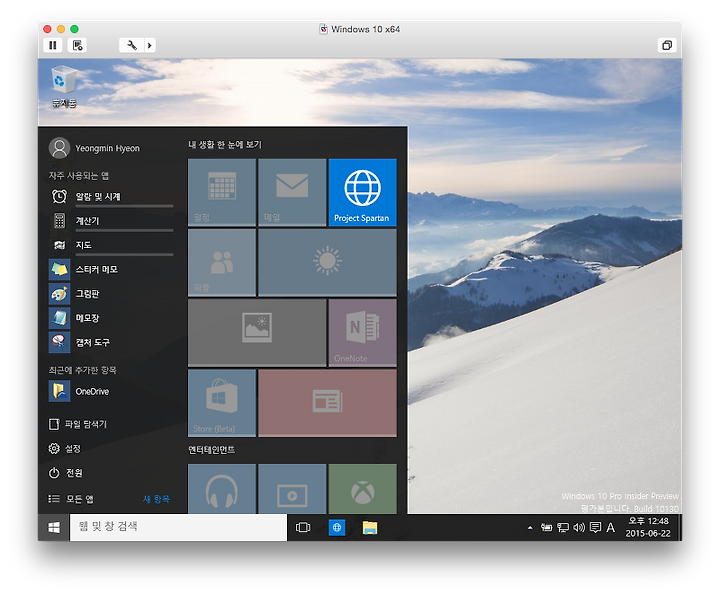
Task: Click 엔터테인먼트 group title
Action: click(212, 450)
